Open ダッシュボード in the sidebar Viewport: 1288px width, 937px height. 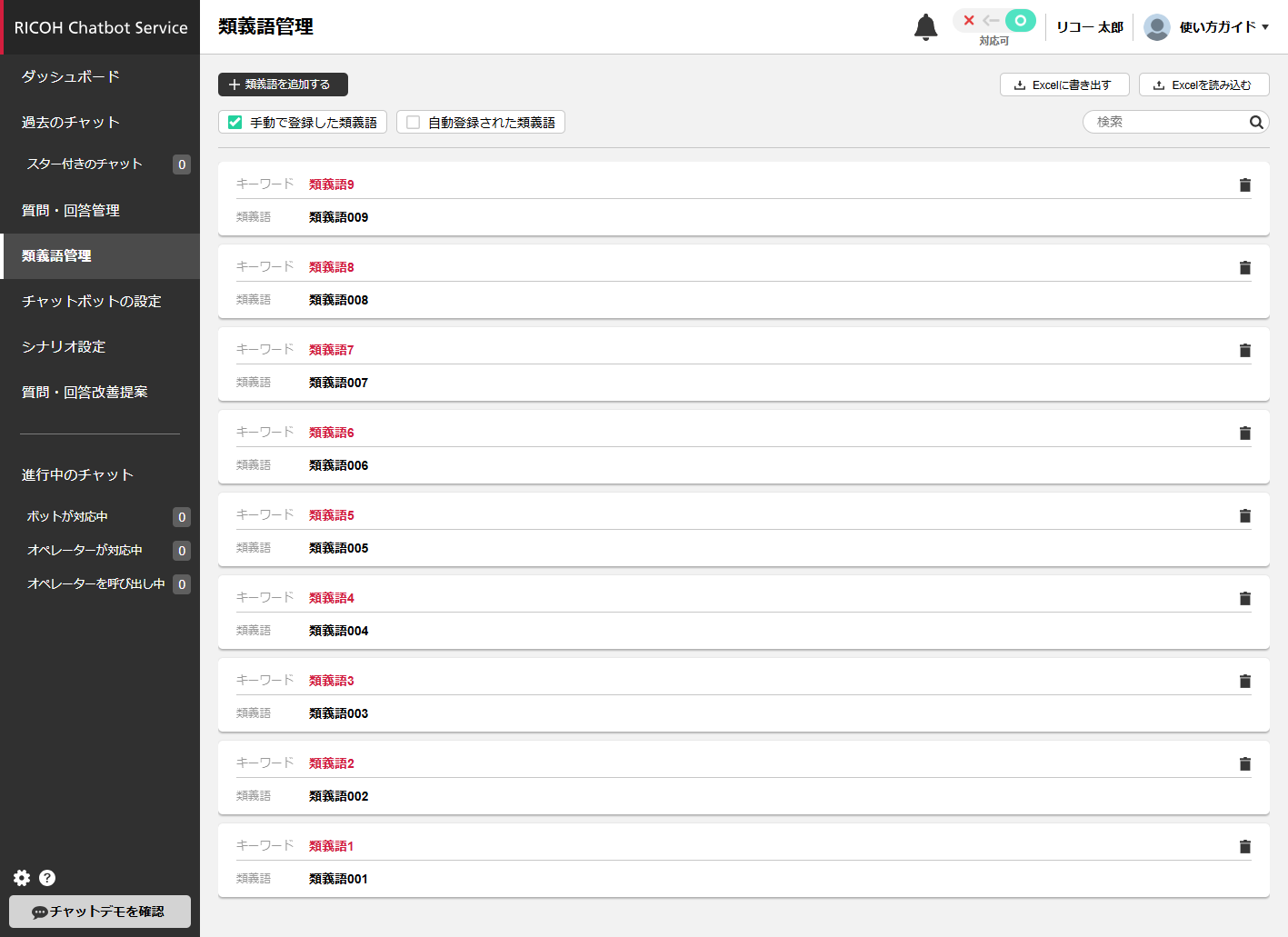point(71,77)
